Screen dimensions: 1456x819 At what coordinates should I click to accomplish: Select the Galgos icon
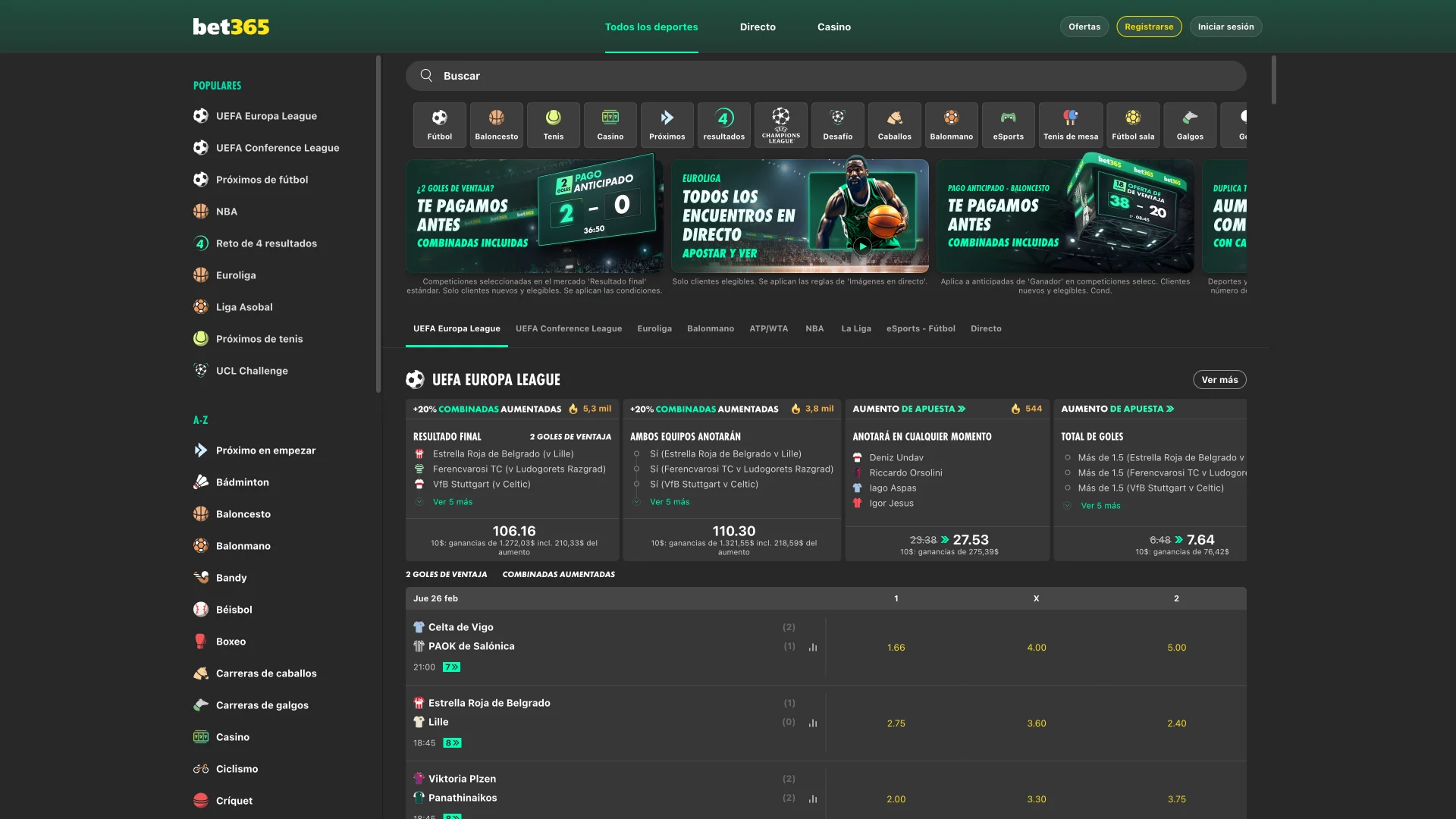click(x=1190, y=124)
